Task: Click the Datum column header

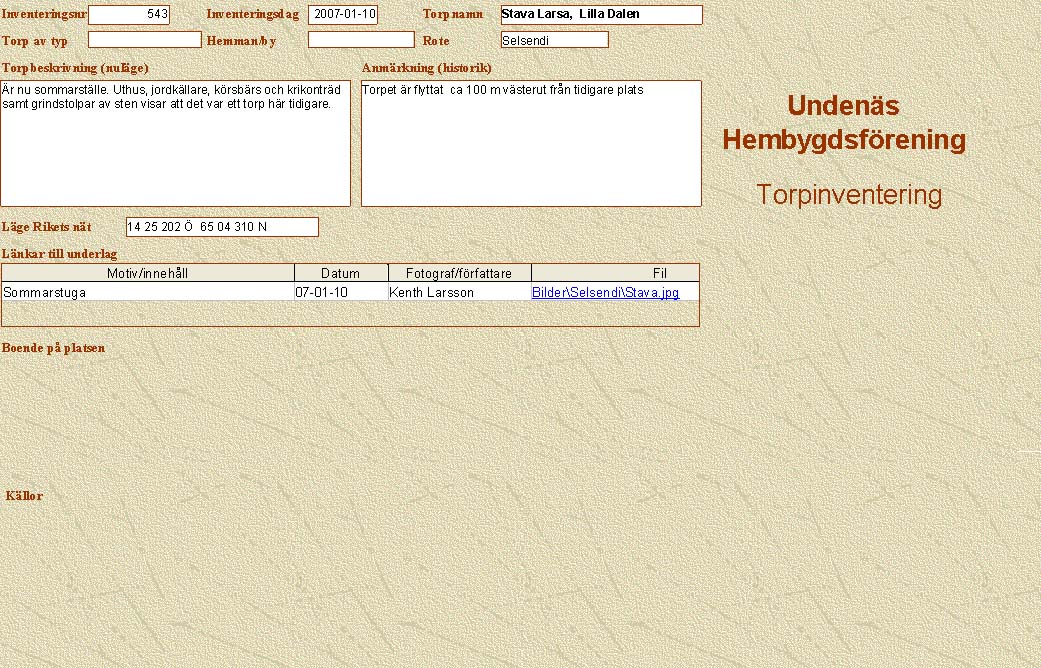Action: [x=340, y=273]
